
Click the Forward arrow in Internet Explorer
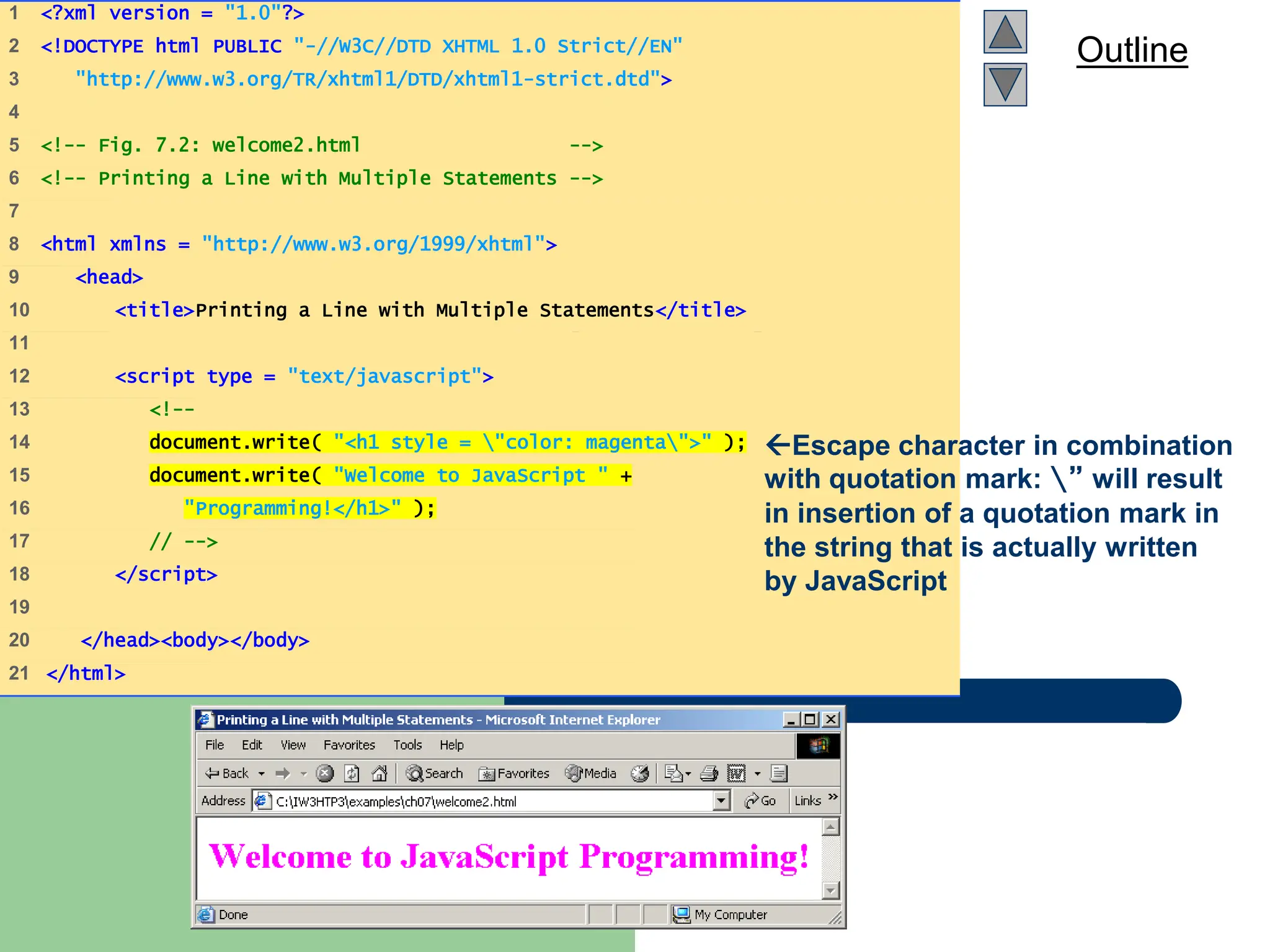click(x=283, y=773)
